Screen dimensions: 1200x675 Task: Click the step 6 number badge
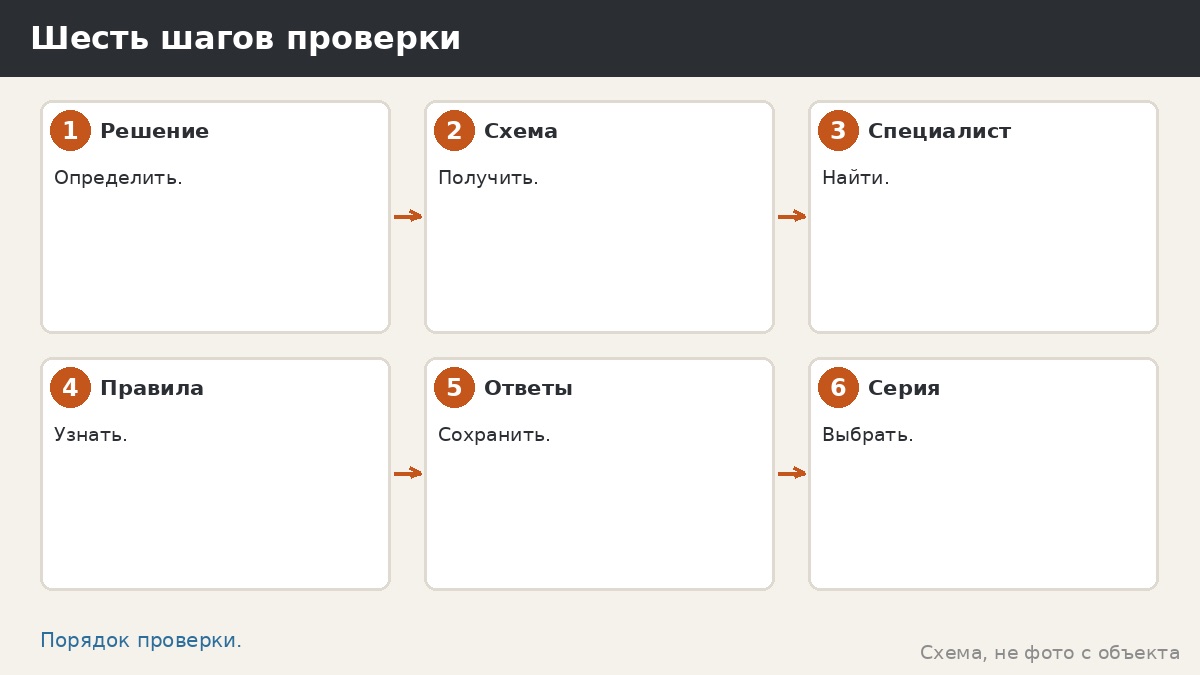(x=838, y=388)
